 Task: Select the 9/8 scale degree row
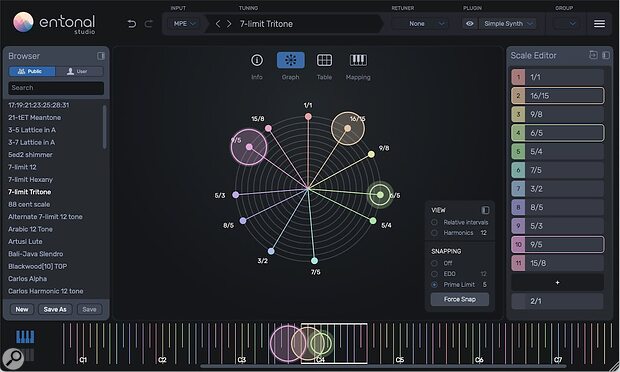(x=558, y=114)
